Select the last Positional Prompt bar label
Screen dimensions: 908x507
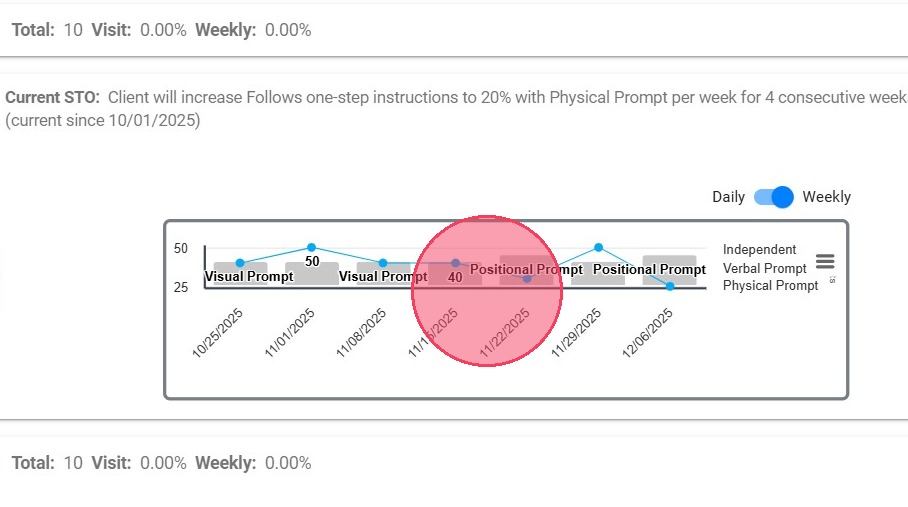[649, 270]
